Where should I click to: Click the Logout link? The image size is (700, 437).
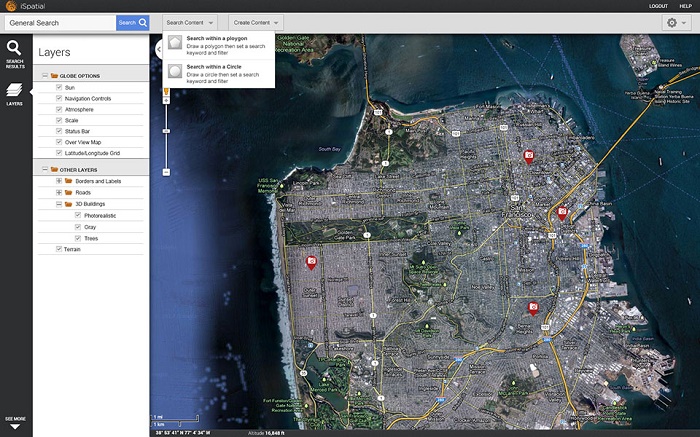(x=658, y=6)
